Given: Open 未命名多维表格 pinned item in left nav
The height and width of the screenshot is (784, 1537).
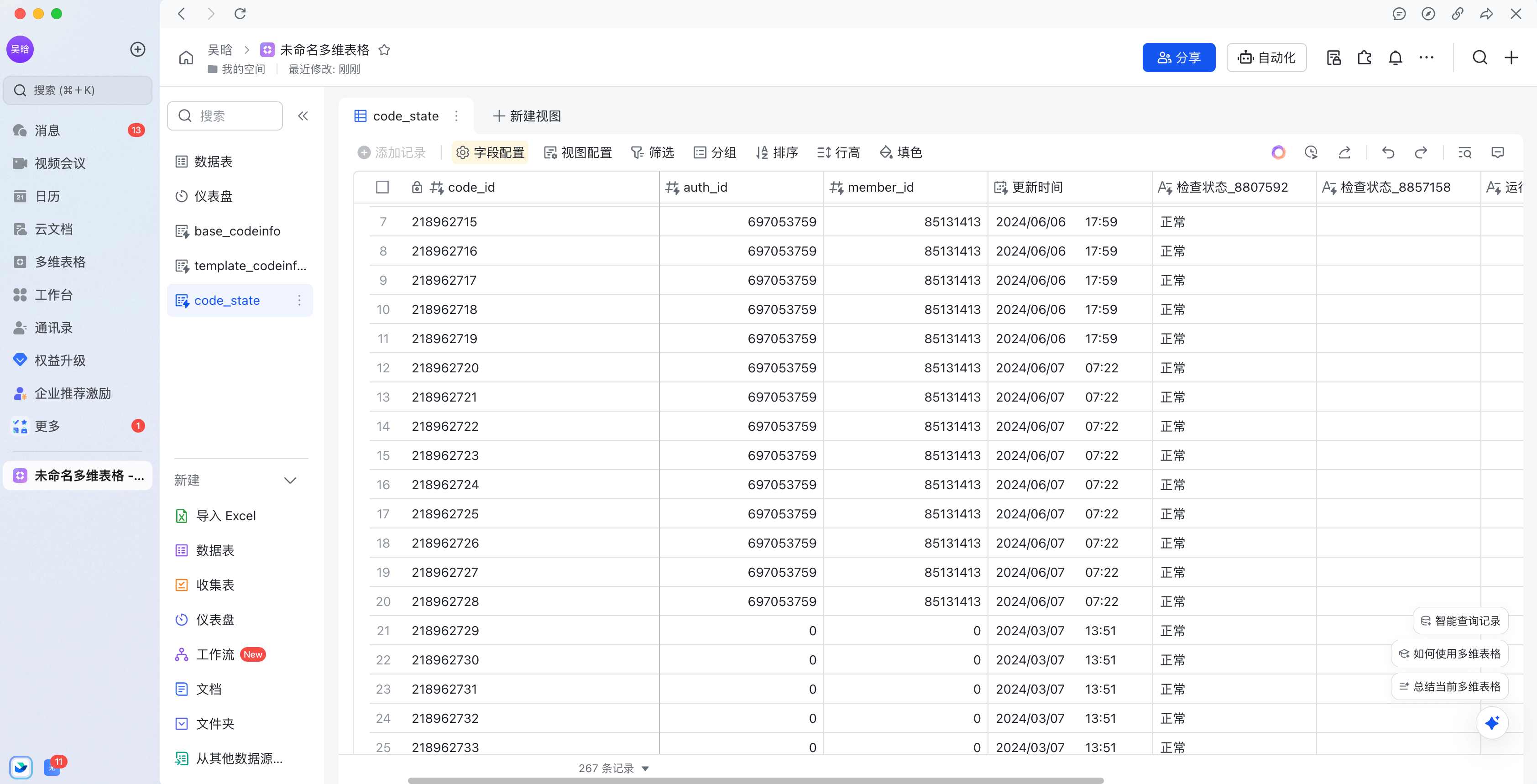Looking at the screenshot, I should 78,476.
